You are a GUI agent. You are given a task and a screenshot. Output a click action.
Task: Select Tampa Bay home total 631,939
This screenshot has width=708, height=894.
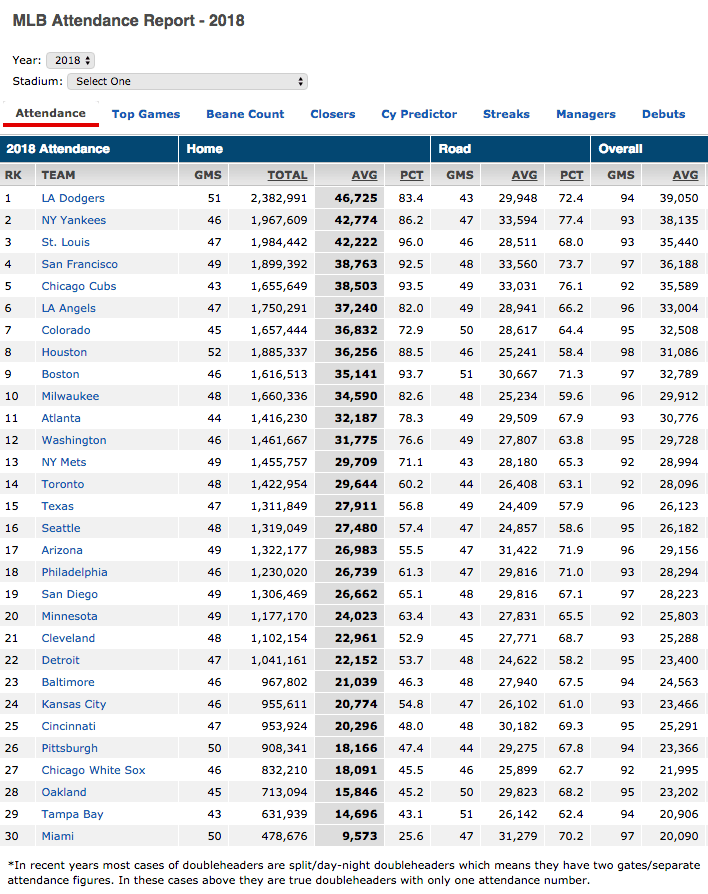(x=284, y=815)
